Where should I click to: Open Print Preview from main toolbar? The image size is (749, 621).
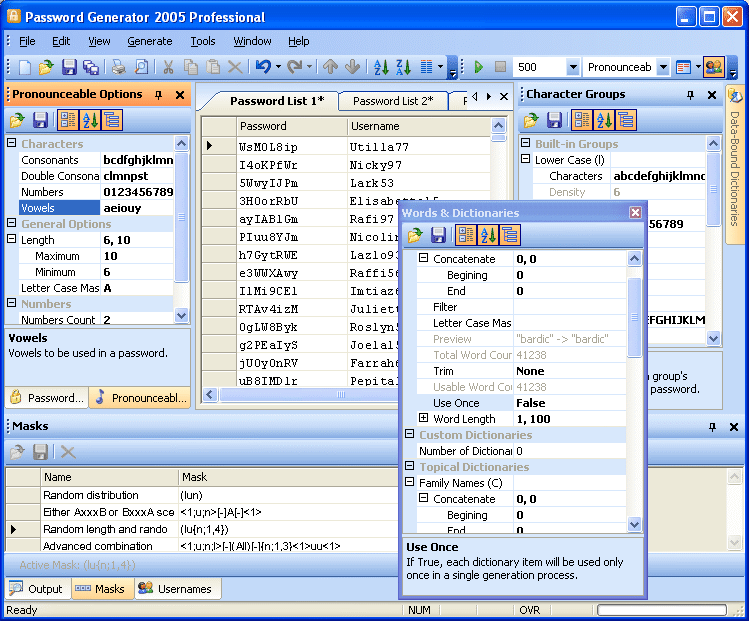pos(141,67)
